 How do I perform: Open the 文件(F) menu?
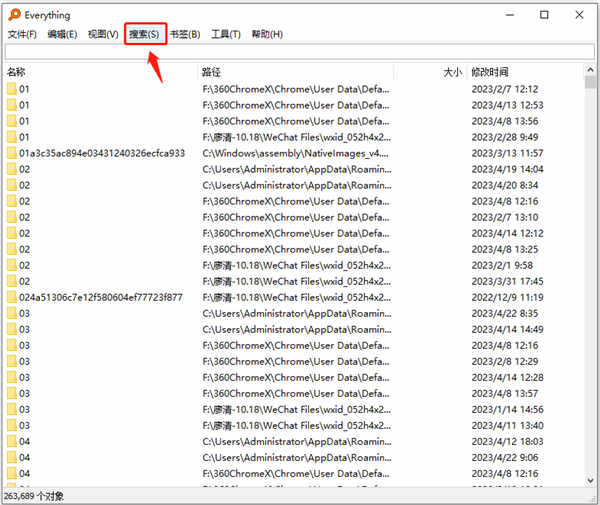pos(22,34)
